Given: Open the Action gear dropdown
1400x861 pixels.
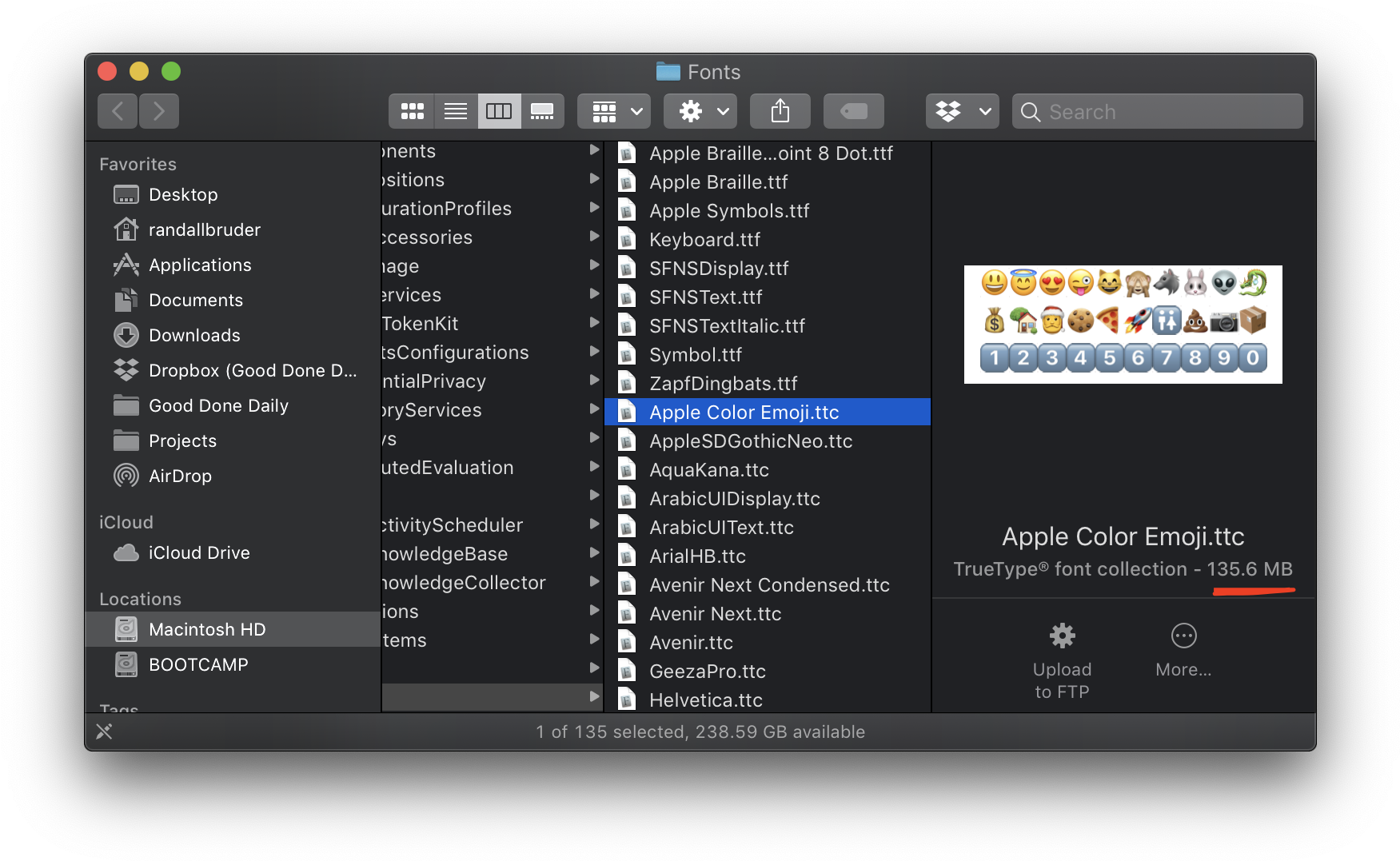Looking at the screenshot, I should pyautogui.click(x=700, y=111).
